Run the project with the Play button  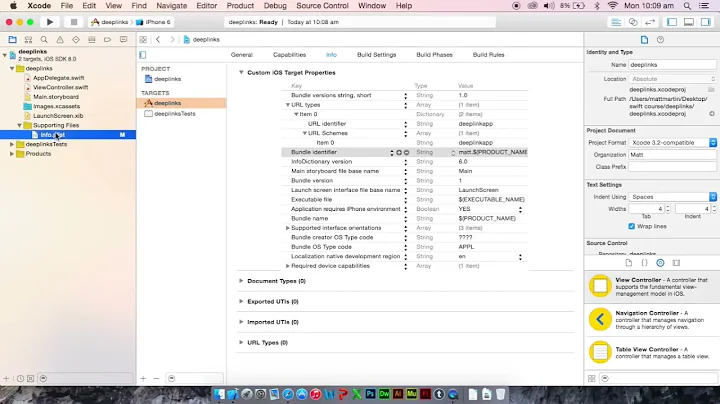click(x=50, y=22)
